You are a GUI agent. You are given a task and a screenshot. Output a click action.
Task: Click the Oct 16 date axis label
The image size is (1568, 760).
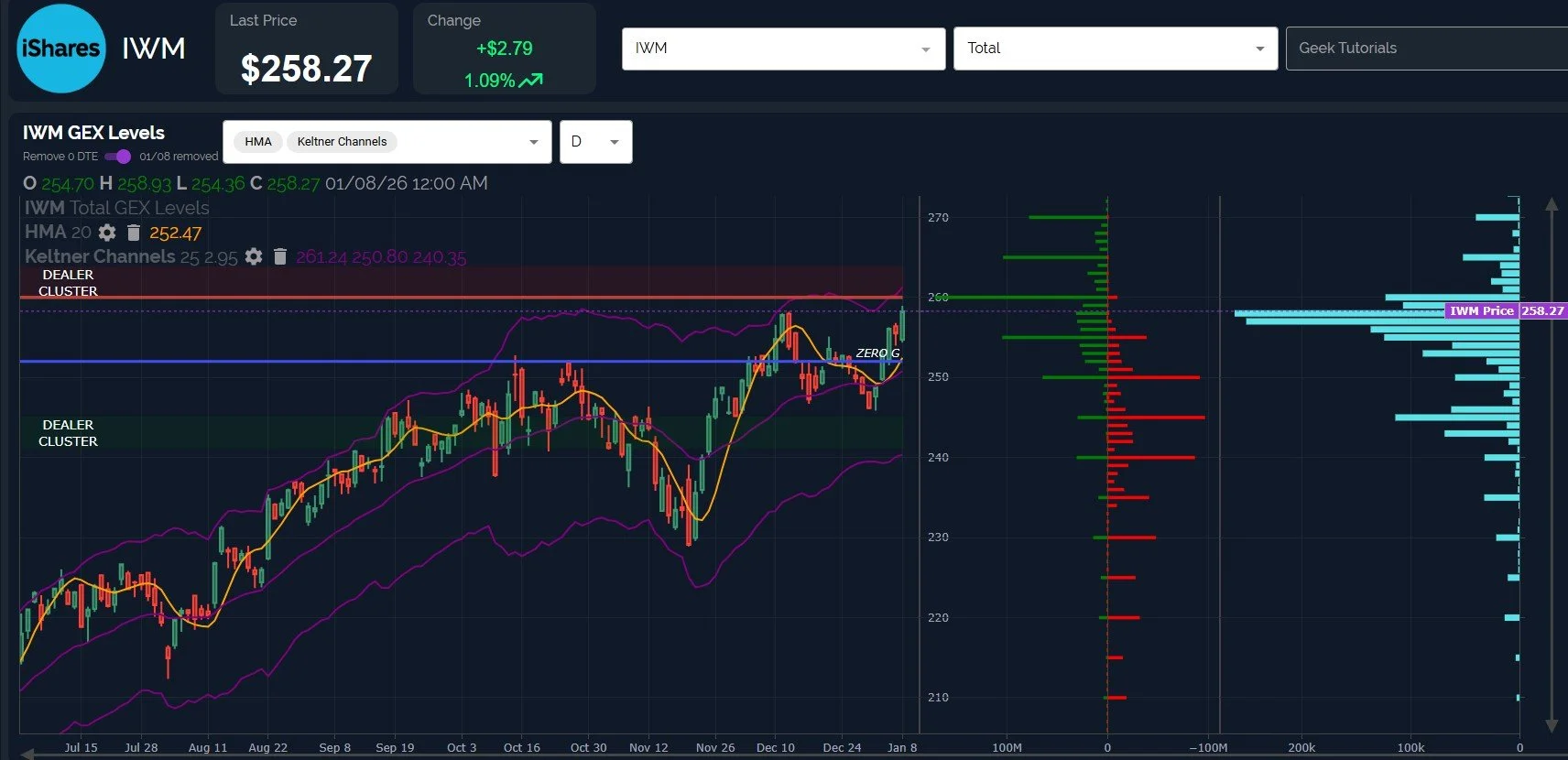pyautogui.click(x=522, y=747)
